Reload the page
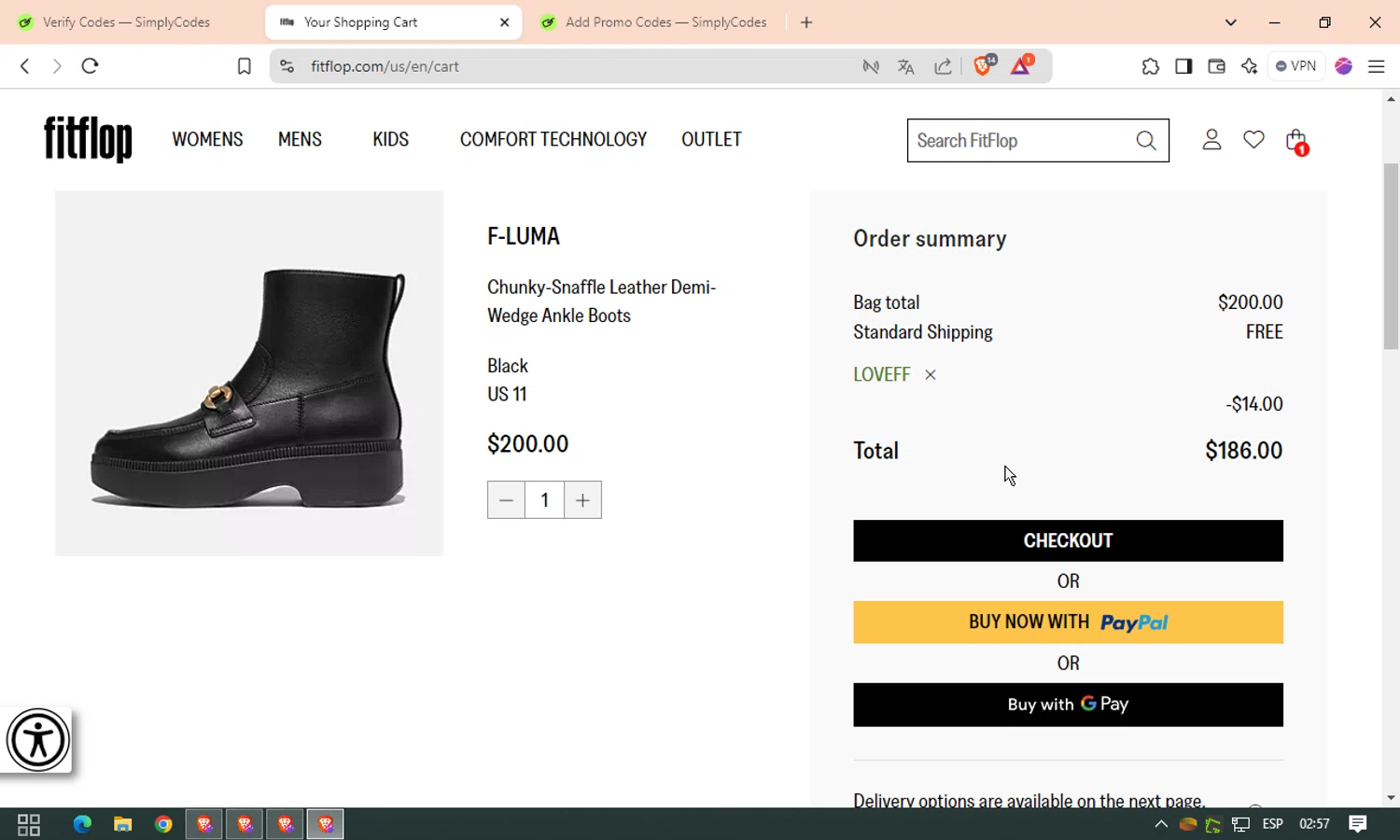This screenshot has height=840, width=1400. (x=90, y=66)
